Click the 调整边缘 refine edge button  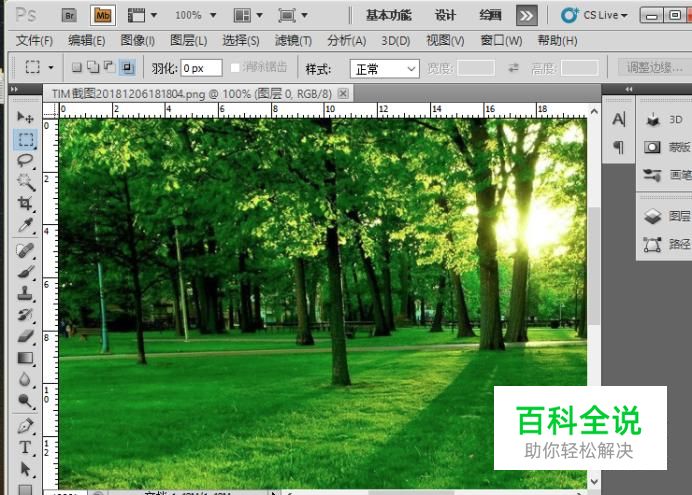pos(654,68)
